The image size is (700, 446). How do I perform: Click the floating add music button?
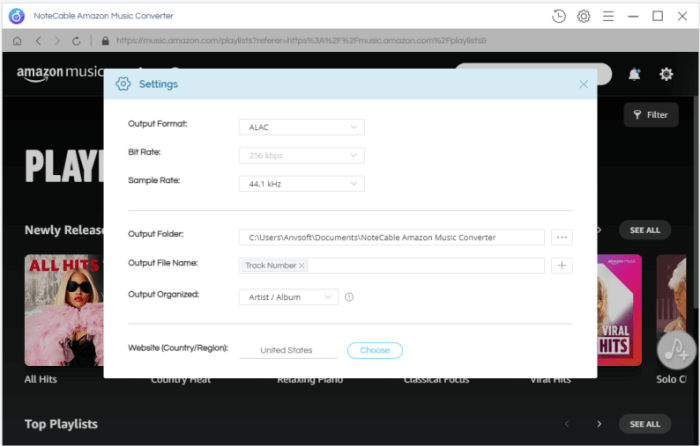pyautogui.click(x=676, y=350)
